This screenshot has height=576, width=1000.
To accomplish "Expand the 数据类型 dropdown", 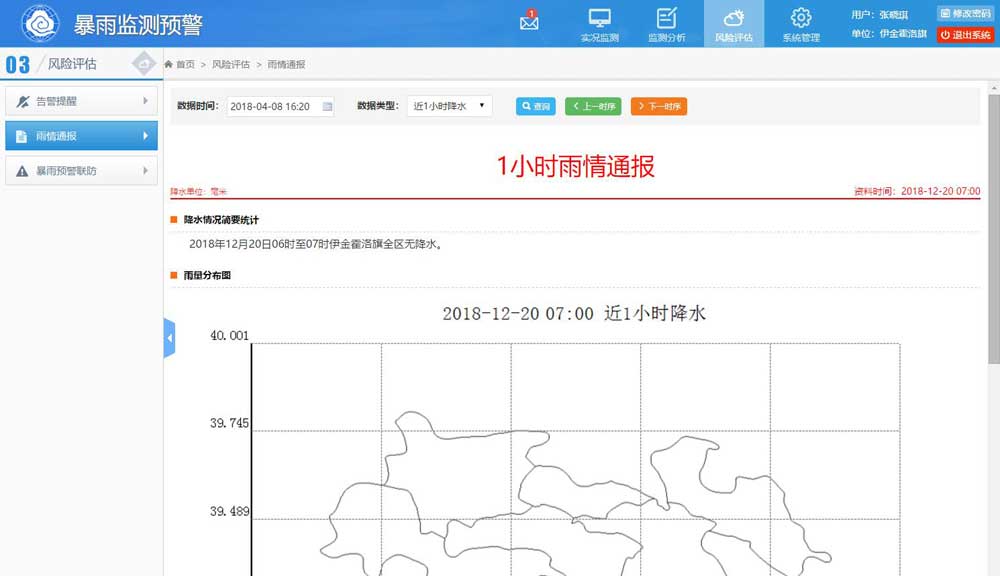I will click(x=449, y=106).
